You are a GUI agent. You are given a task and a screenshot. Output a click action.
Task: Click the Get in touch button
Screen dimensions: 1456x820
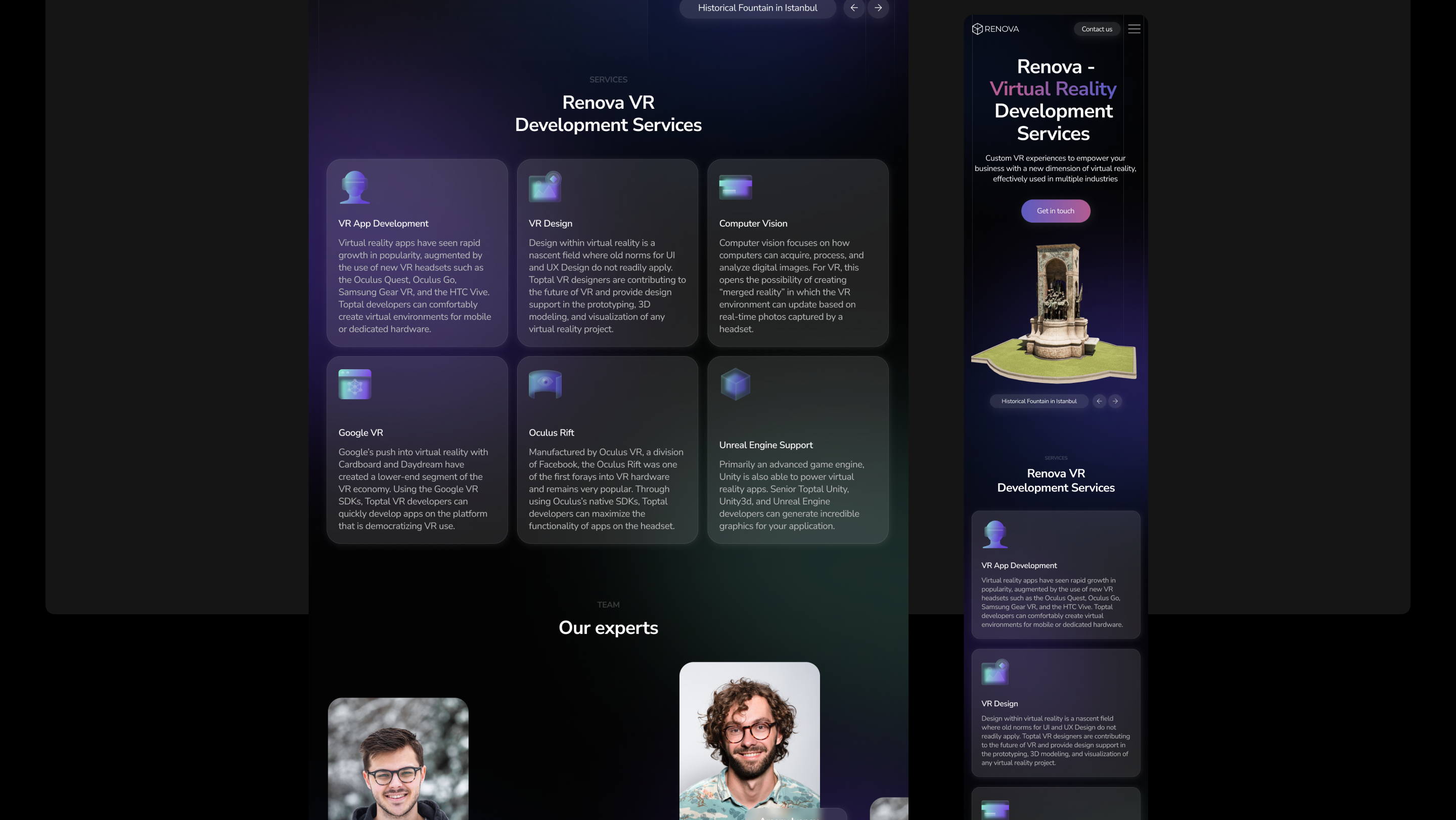(1055, 211)
